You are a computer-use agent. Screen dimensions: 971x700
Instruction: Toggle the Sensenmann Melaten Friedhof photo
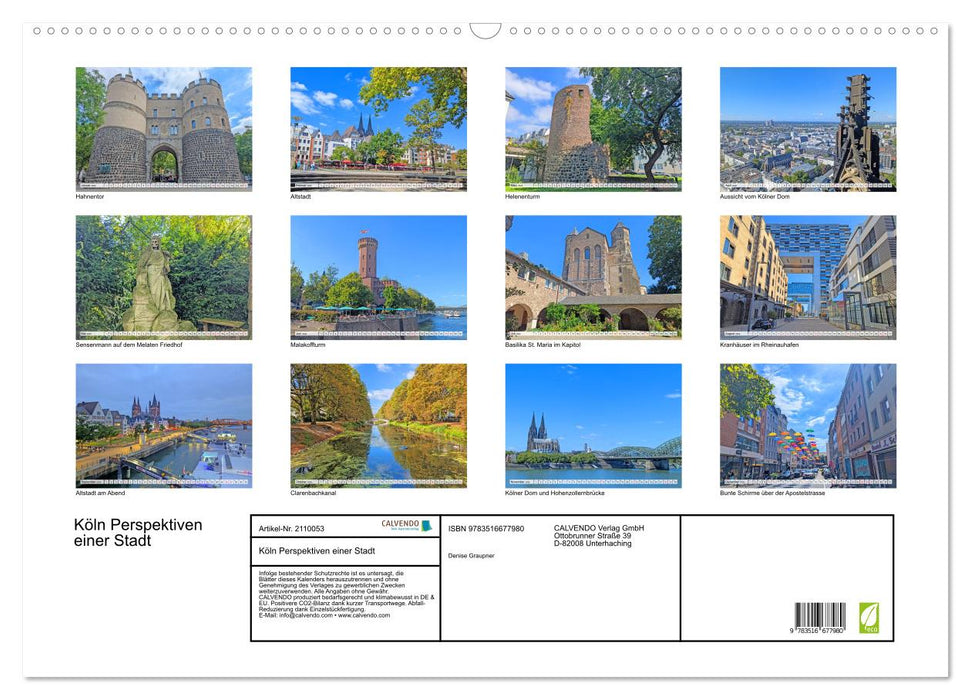click(x=164, y=276)
